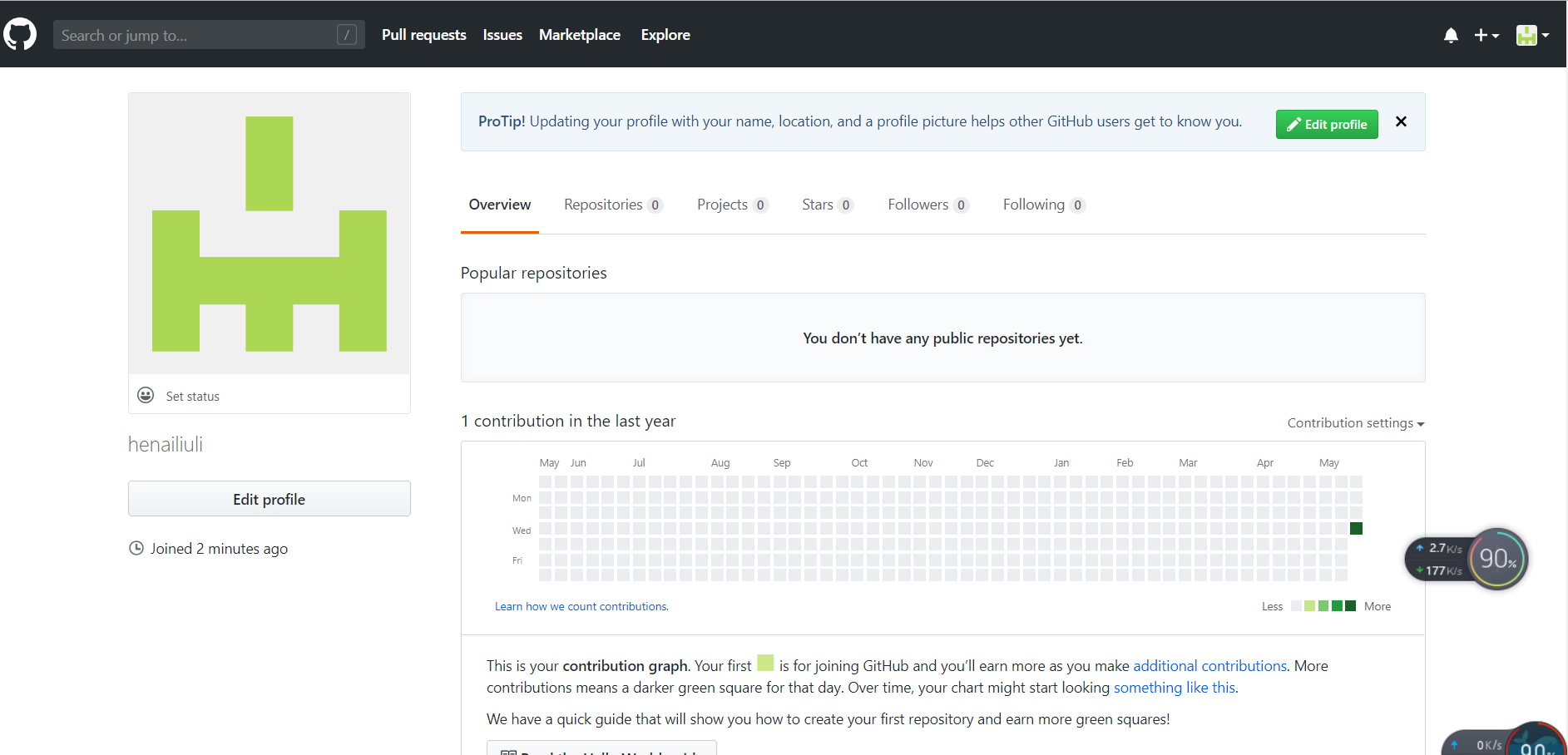Open Contribution settings dropdown

pyautogui.click(x=1355, y=422)
